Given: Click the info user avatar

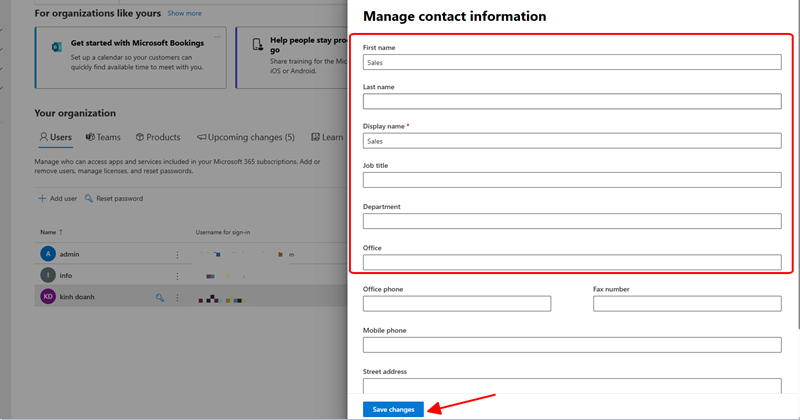Looking at the screenshot, I should click(x=47, y=275).
